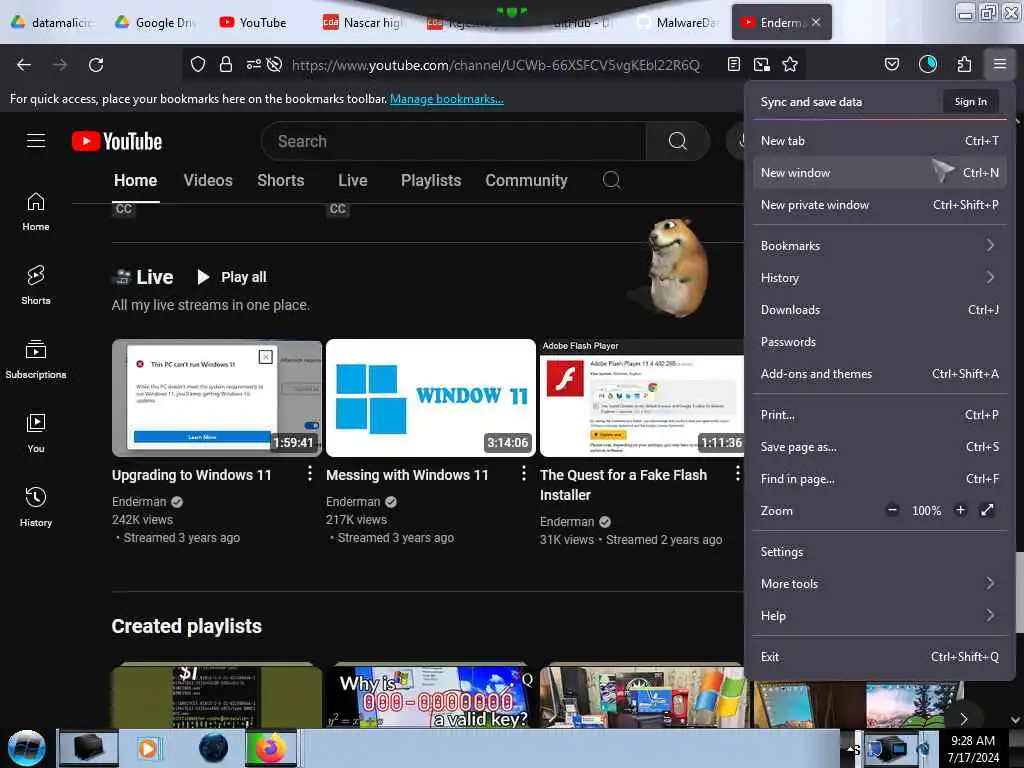Switch to the channel Shorts tab
This screenshot has height=768, width=1024.
click(281, 180)
